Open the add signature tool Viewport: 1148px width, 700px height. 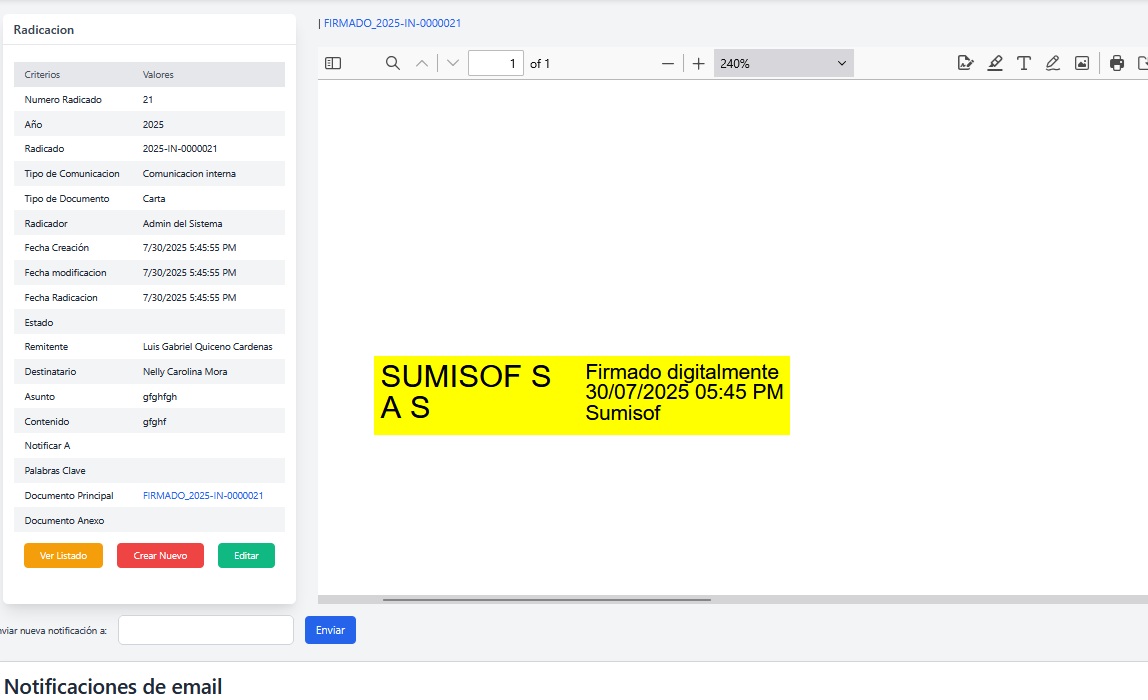[x=965, y=63]
